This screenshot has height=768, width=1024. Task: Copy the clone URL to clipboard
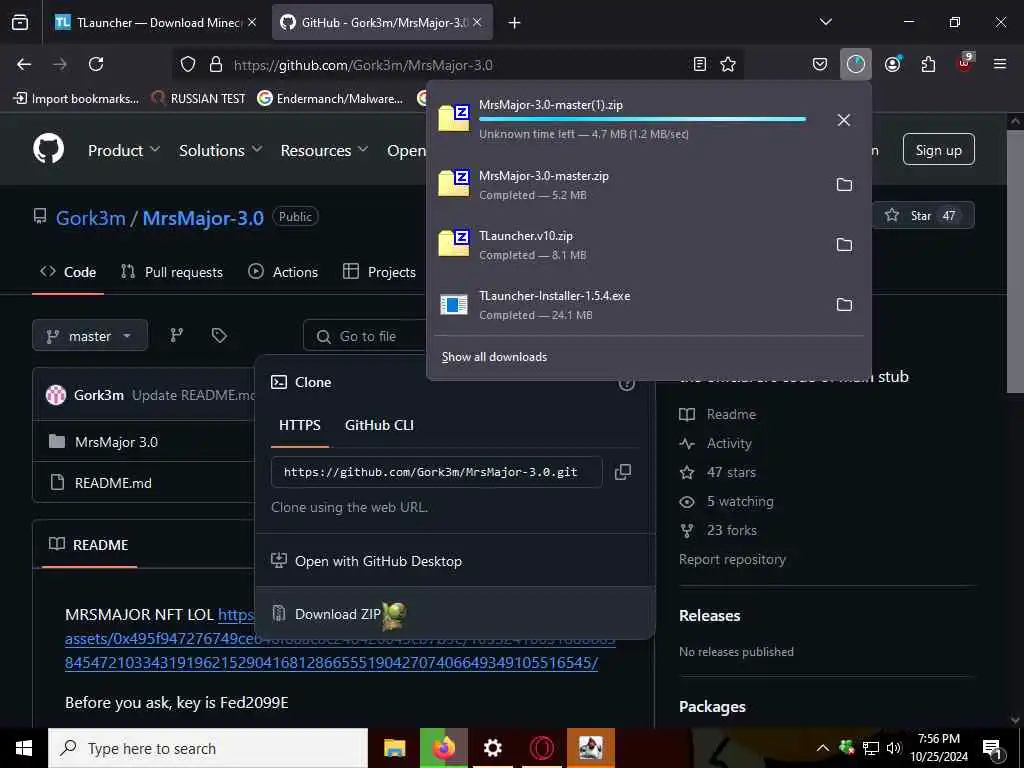tap(622, 472)
